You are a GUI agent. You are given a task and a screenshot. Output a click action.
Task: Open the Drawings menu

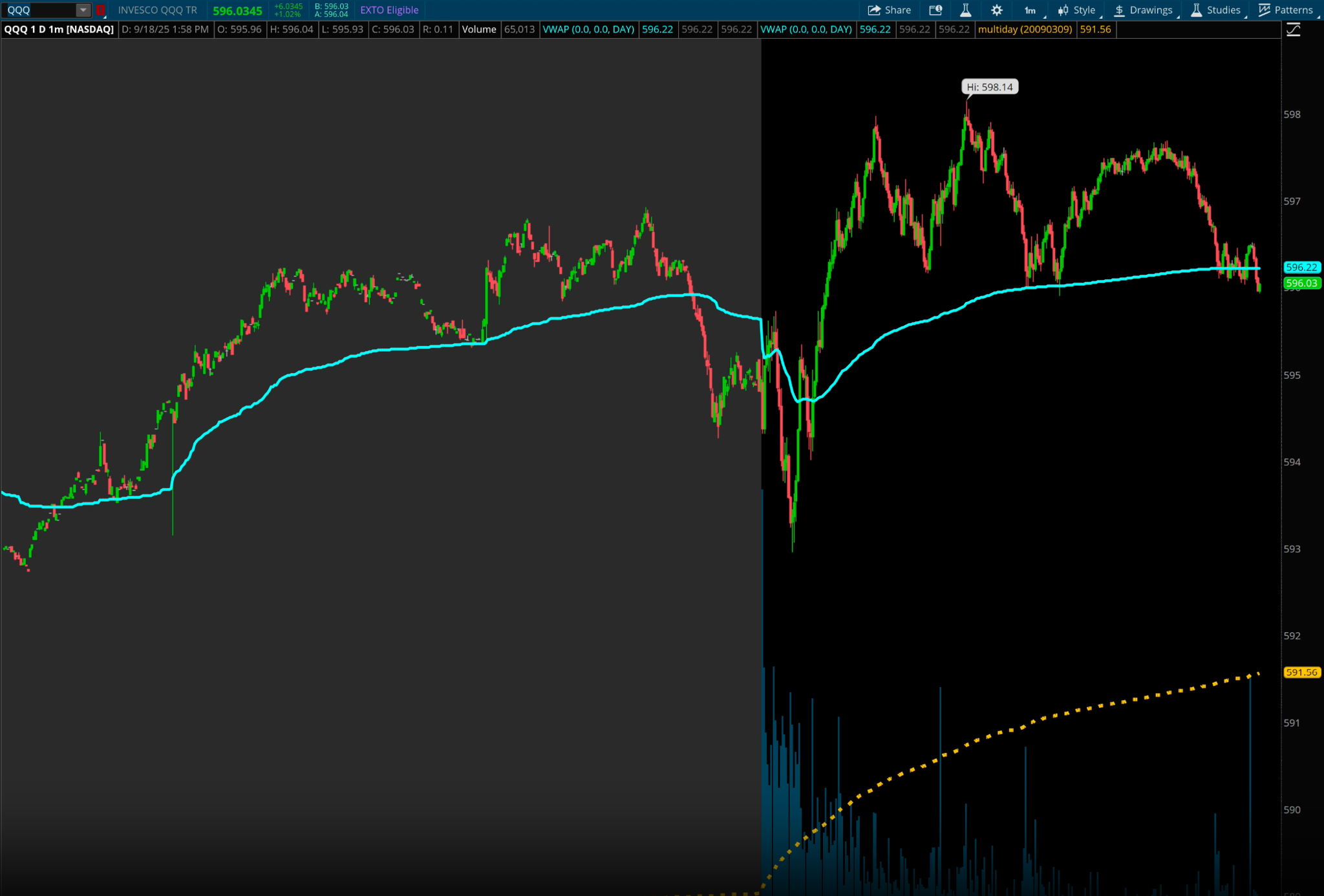click(1143, 10)
